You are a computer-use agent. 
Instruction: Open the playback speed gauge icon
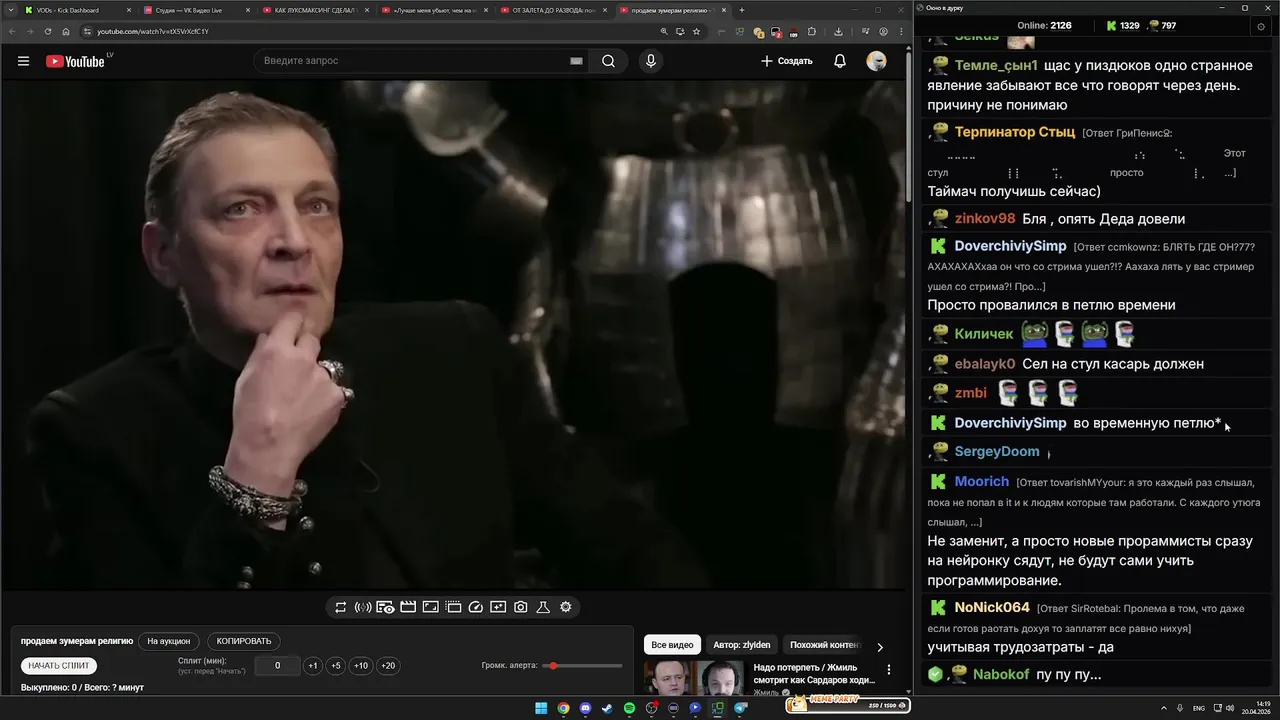(476, 607)
